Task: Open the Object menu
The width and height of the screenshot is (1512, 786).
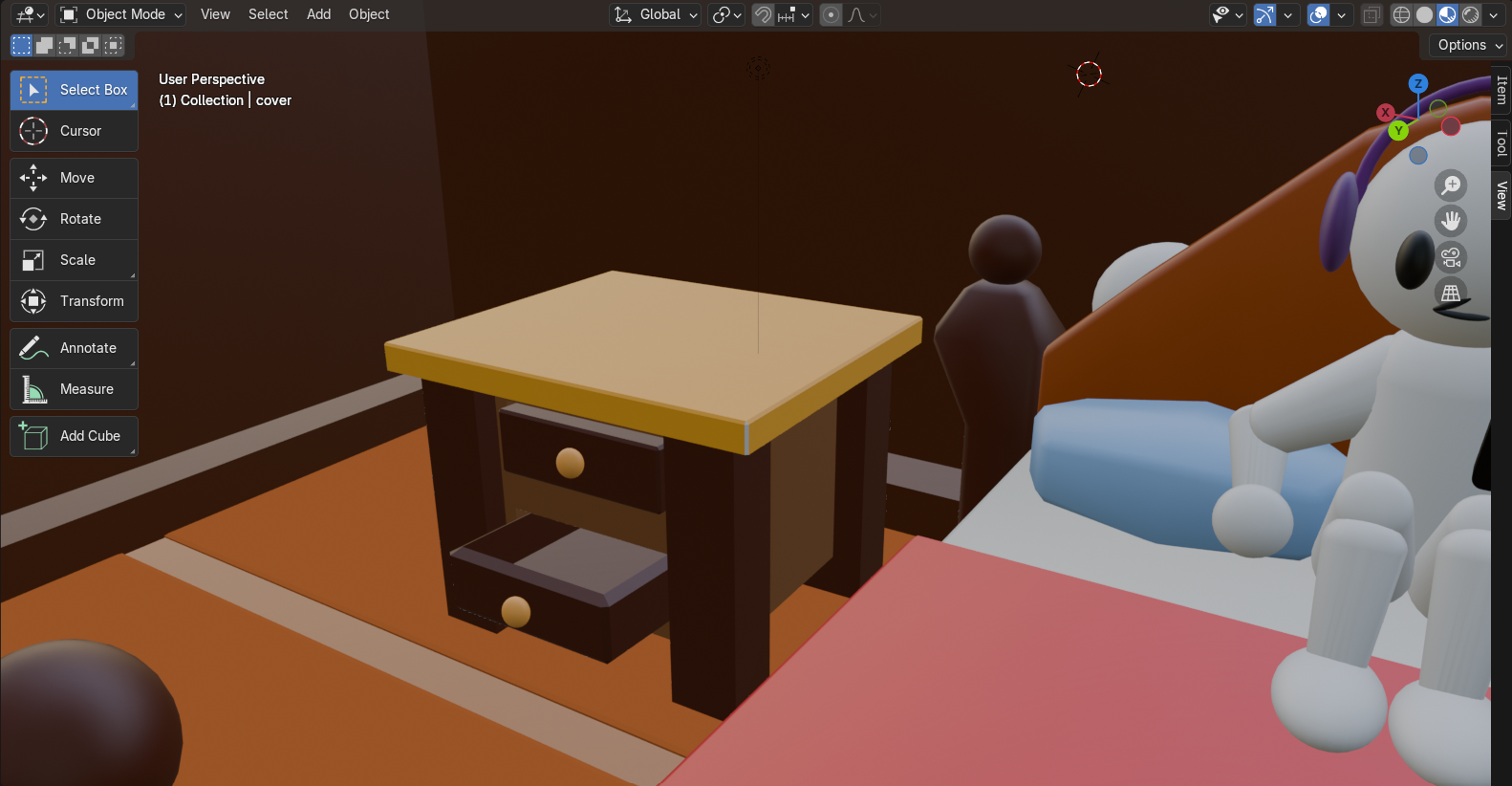Action: (x=369, y=14)
